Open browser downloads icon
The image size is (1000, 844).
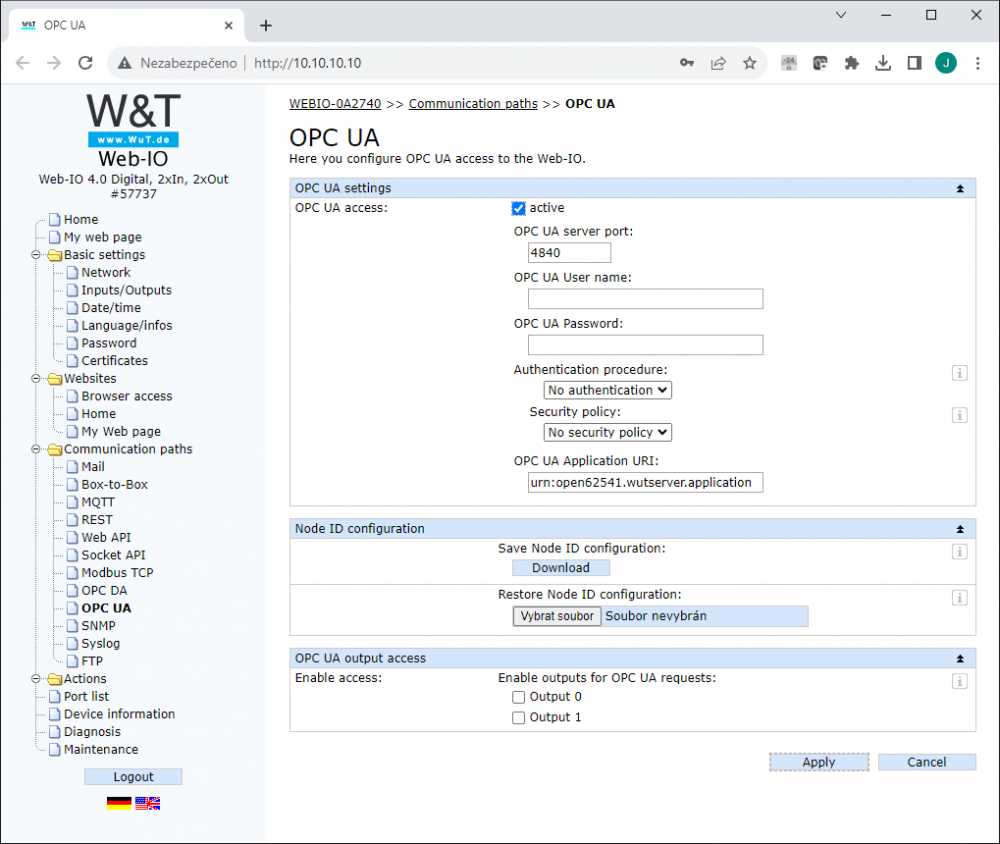pos(883,63)
